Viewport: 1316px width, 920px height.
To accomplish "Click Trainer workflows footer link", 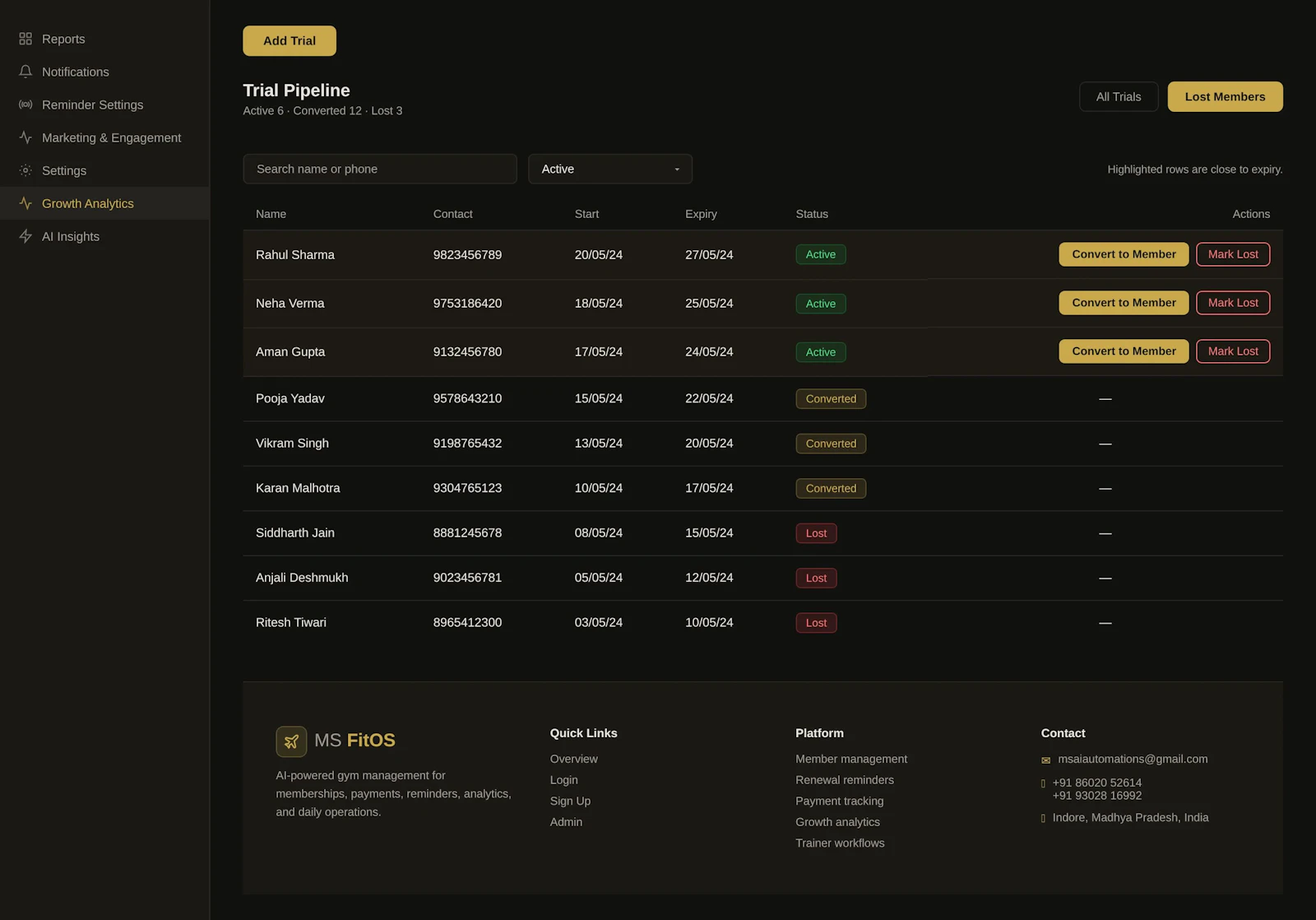I will (840, 843).
